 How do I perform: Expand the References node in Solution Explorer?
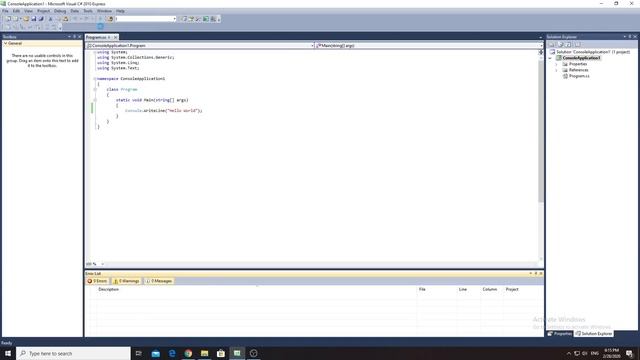556,70
